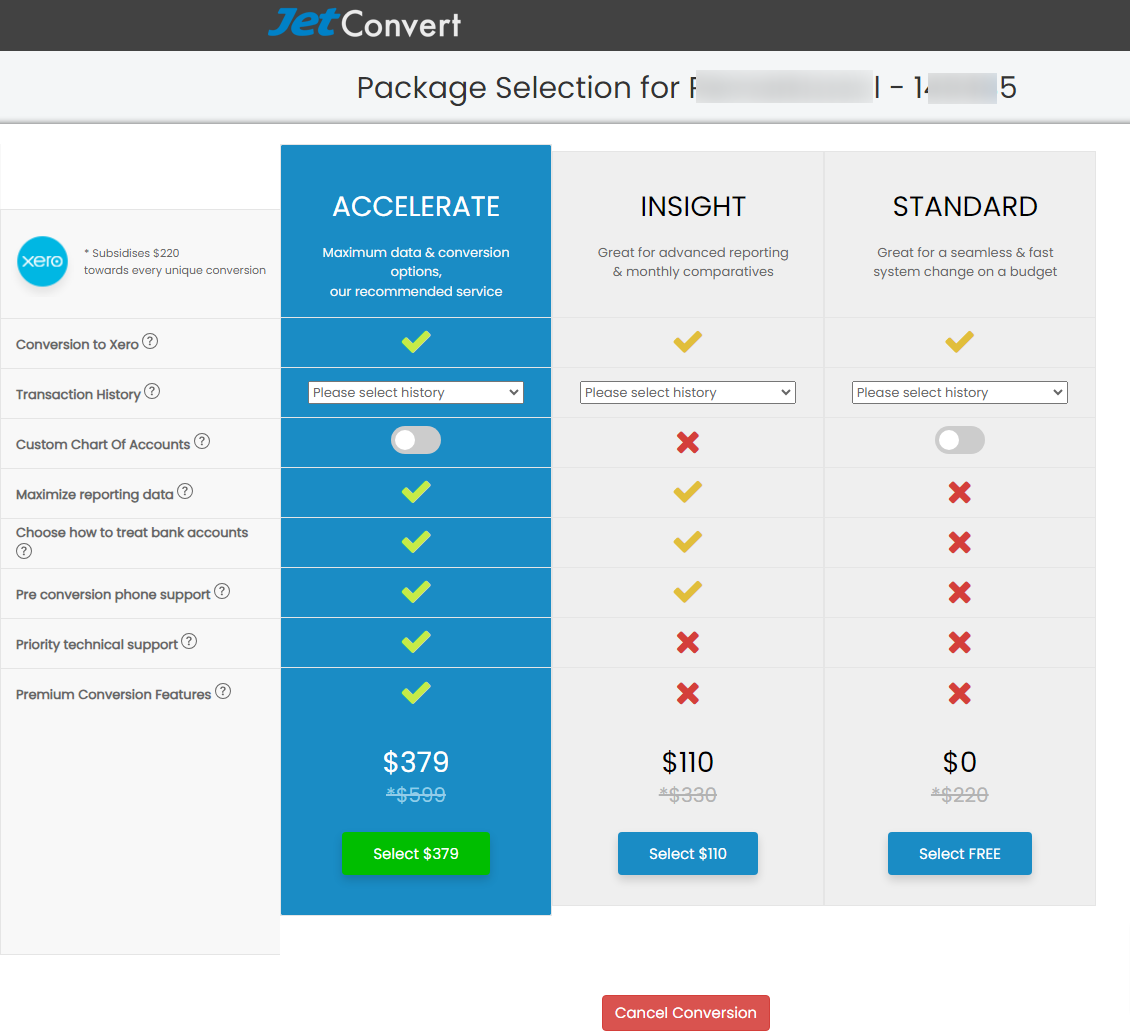The image size is (1130, 1032).
Task: Open Accelerate transaction history dropdown
Action: tap(416, 392)
